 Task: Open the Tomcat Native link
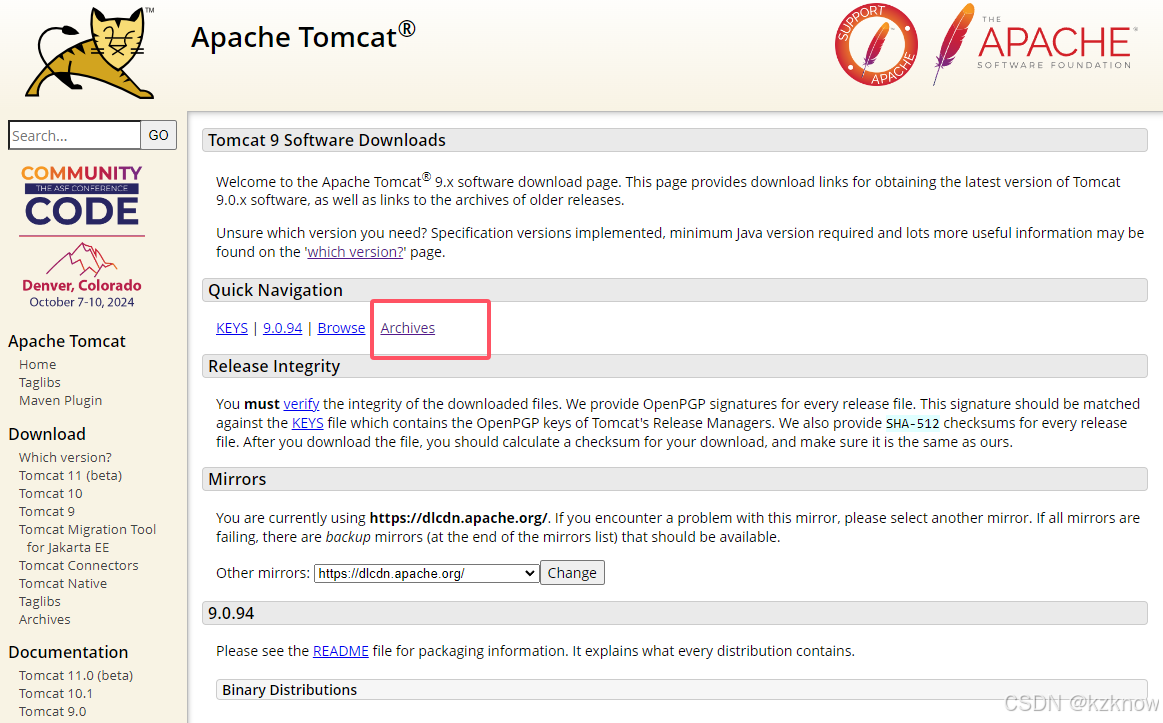(63, 584)
